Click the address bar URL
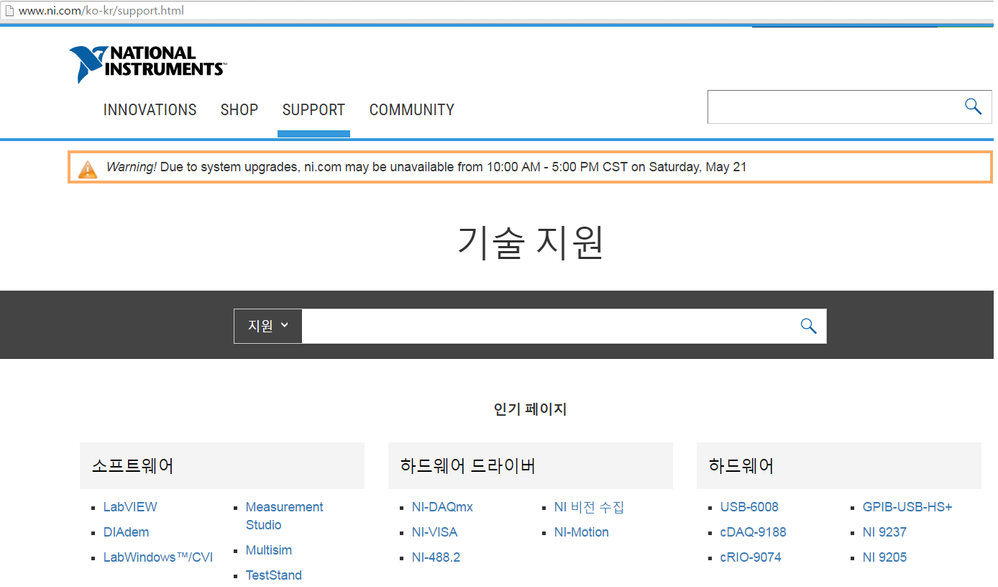Image resolution: width=998 pixels, height=587 pixels. [x=101, y=10]
